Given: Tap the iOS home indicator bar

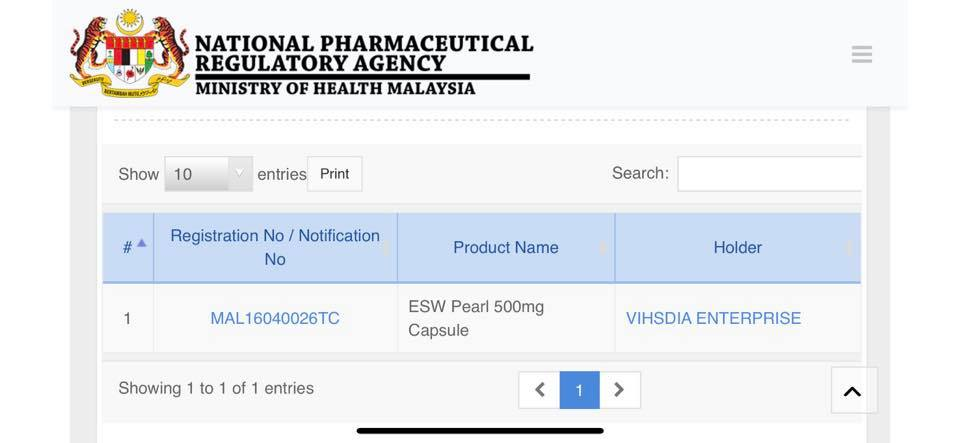Looking at the screenshot, I should pyautogui.click(x=480, y=431).
